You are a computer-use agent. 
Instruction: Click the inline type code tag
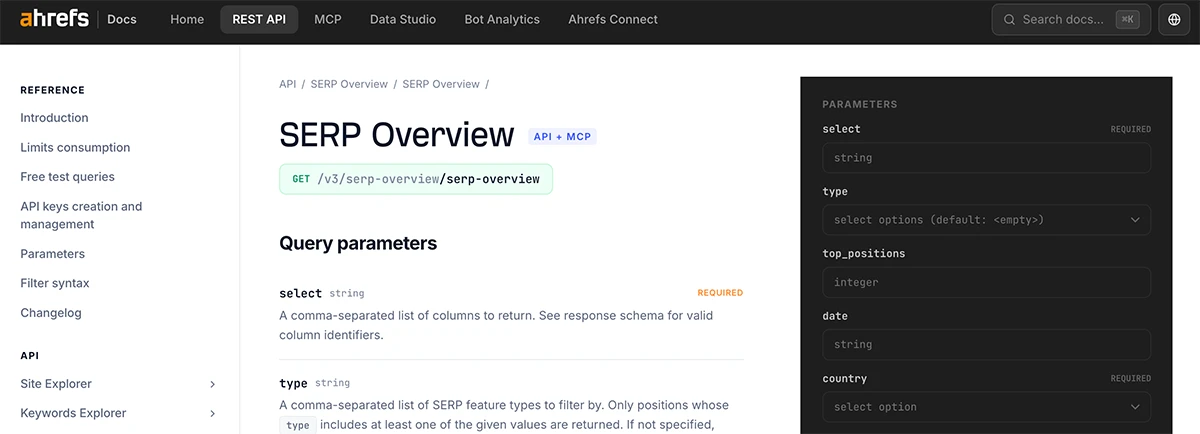298,425
